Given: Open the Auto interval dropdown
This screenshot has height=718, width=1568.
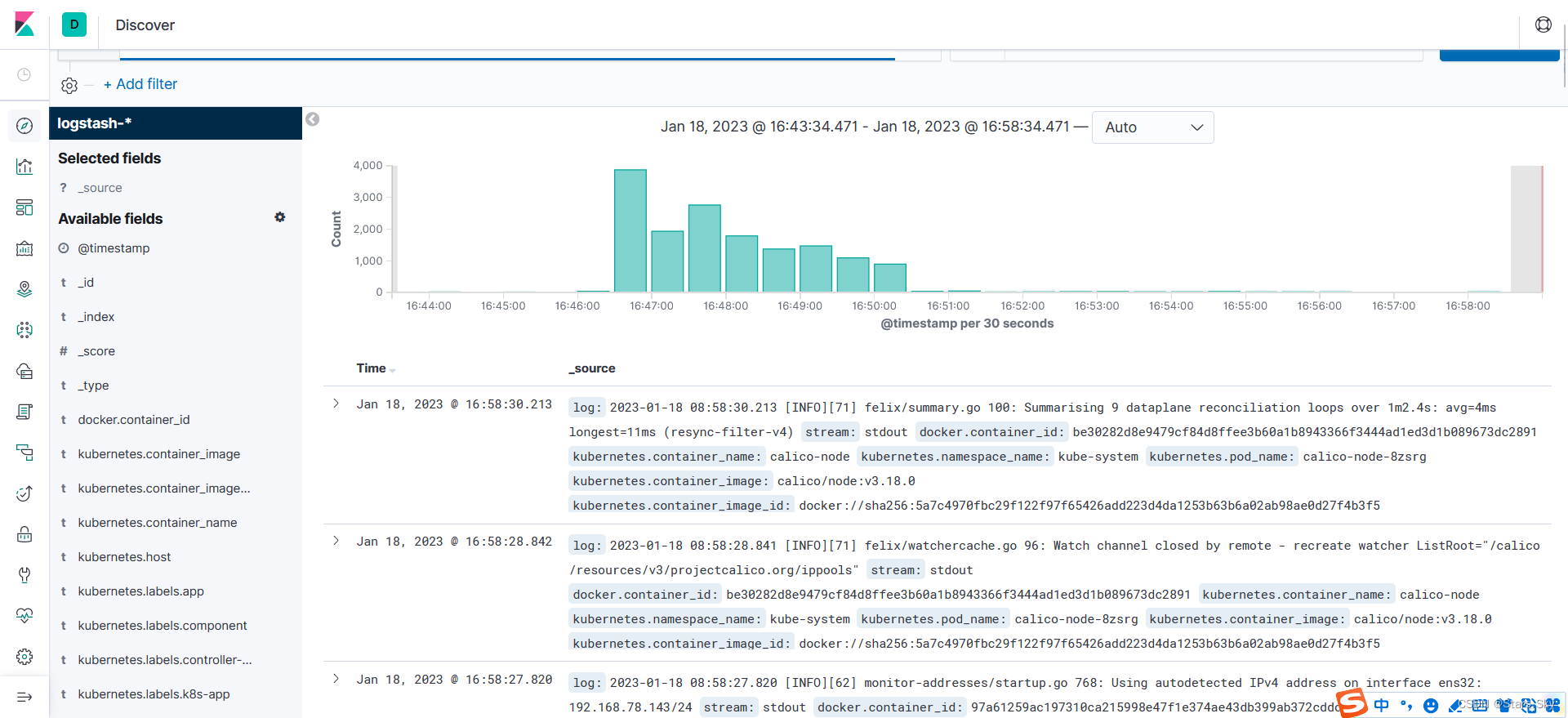Looking at the screenshot, I should (x=1153, y=127).
